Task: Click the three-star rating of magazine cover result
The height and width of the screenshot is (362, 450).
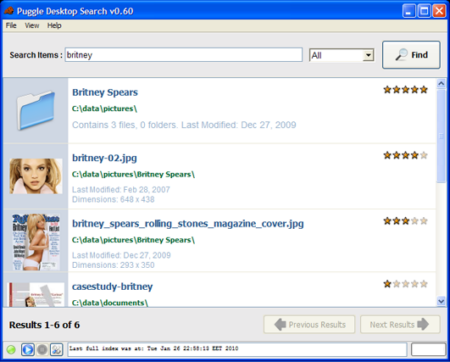Action: (405, 221)
